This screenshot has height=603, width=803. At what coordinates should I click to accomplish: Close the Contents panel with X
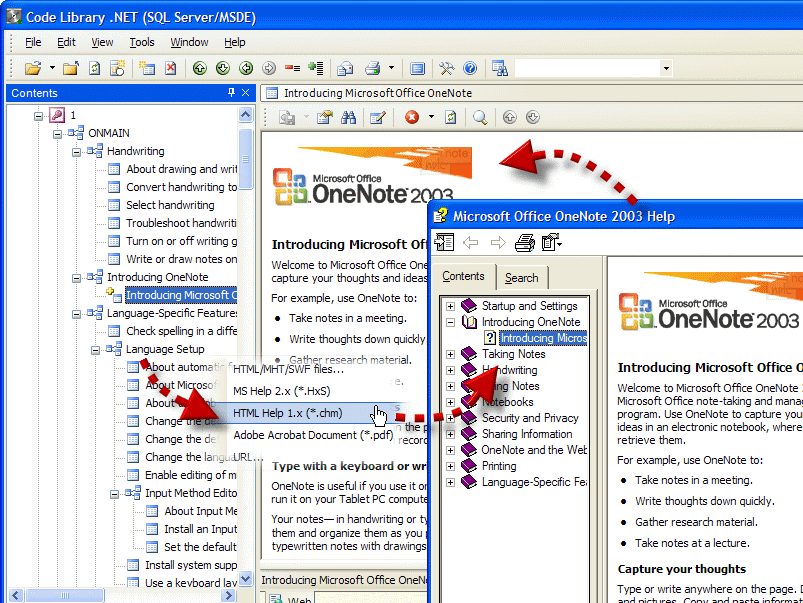coord(246,93)
